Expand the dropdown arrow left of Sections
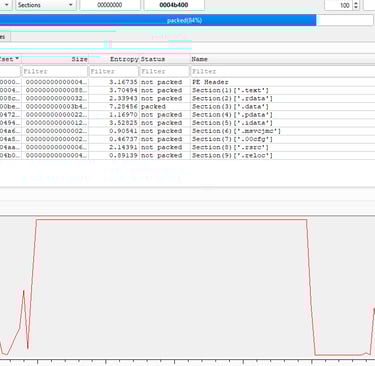Image resolution: width=375 pixels, height=366 pixels. point(6,5)
